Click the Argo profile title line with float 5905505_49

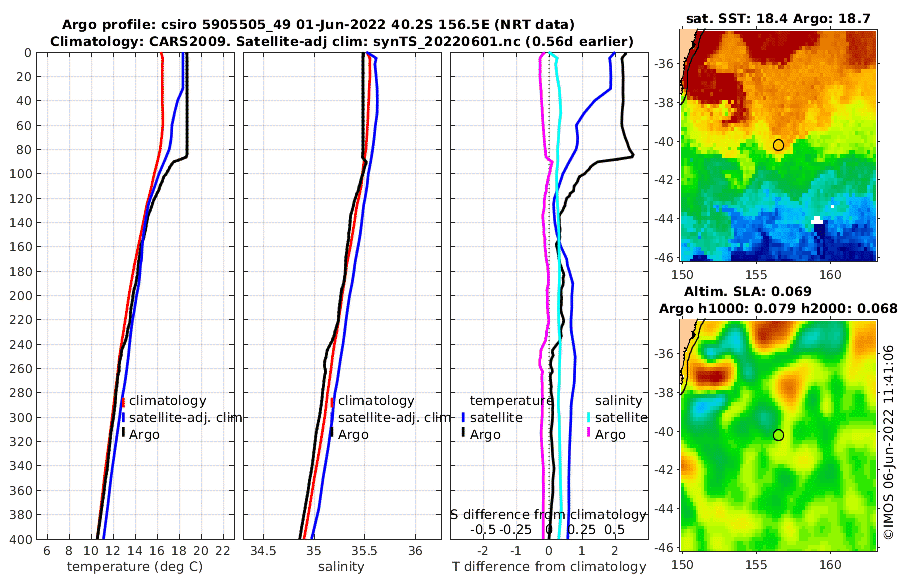coord(317,25)
